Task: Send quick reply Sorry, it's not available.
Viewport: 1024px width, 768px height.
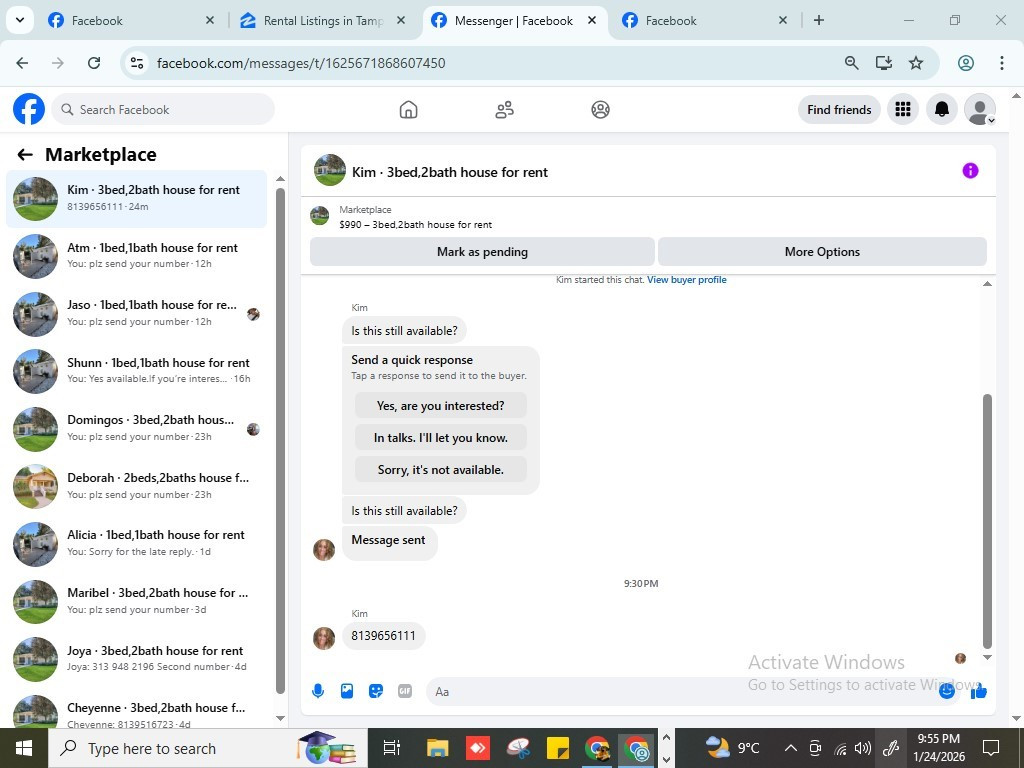Action: [x=440, y=470]
